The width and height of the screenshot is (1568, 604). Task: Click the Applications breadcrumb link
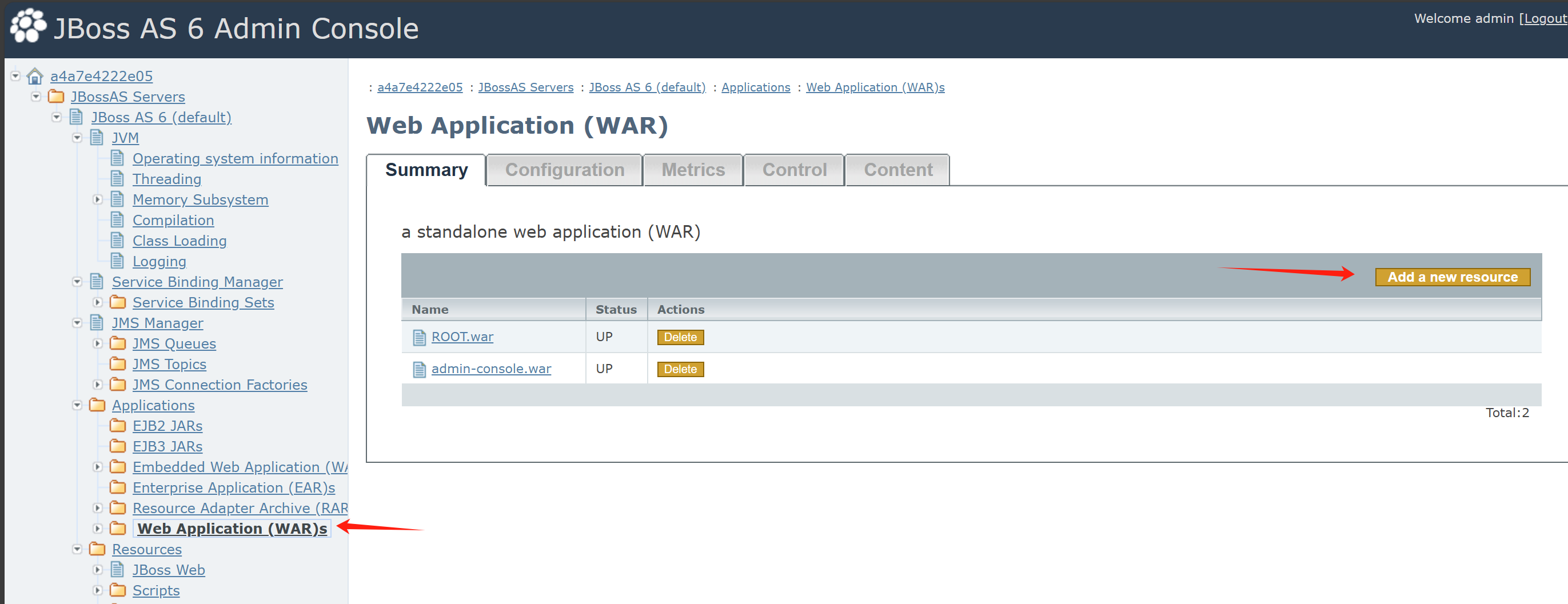[x=755, y=87]
